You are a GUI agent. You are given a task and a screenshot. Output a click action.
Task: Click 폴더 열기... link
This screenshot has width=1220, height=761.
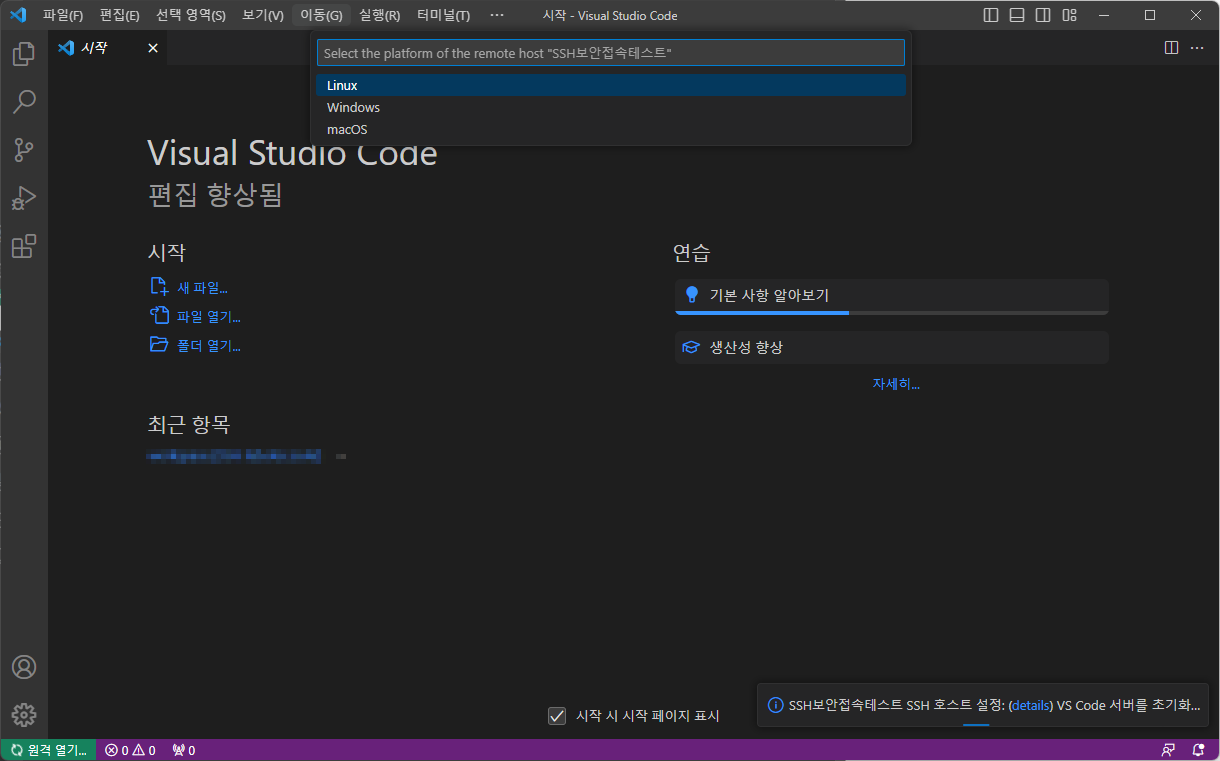click(195, 345)
